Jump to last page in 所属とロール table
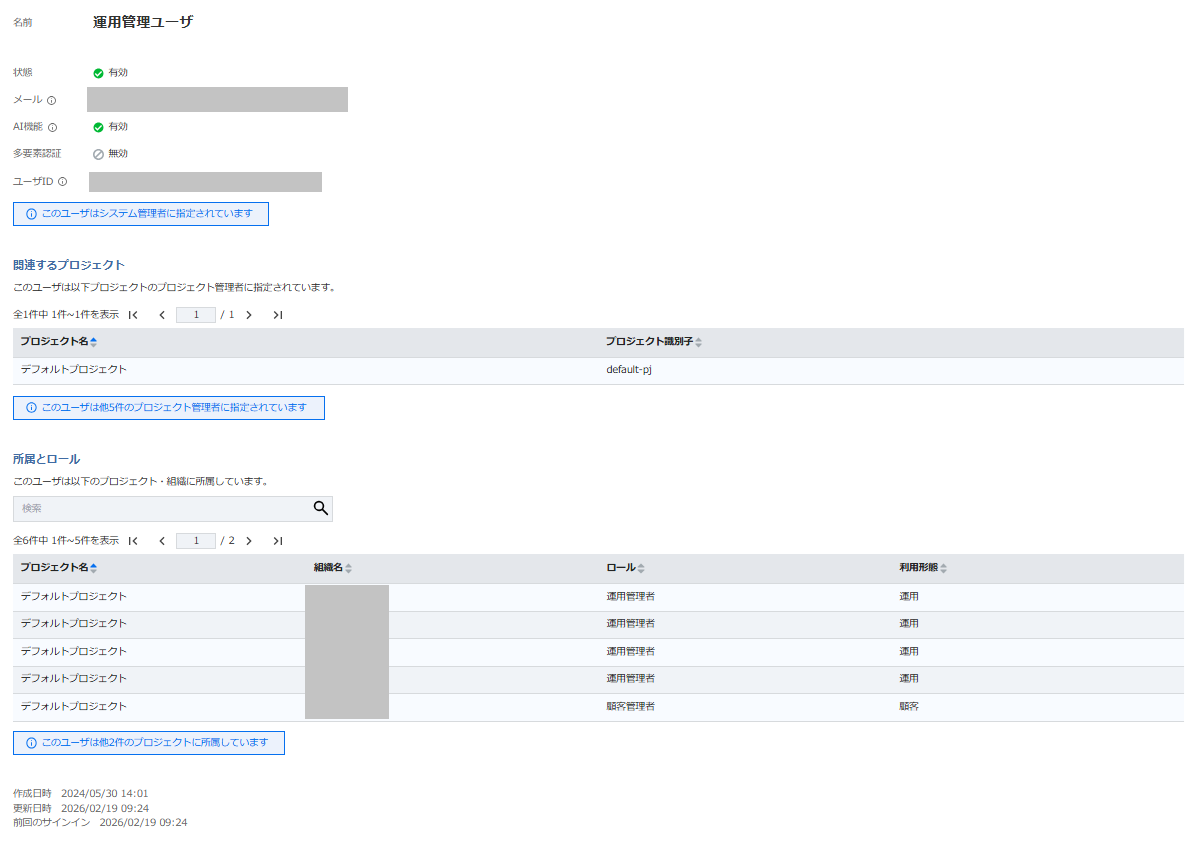Image resolution: width=1199 pixels, height=847 pixels. [278, 541]
